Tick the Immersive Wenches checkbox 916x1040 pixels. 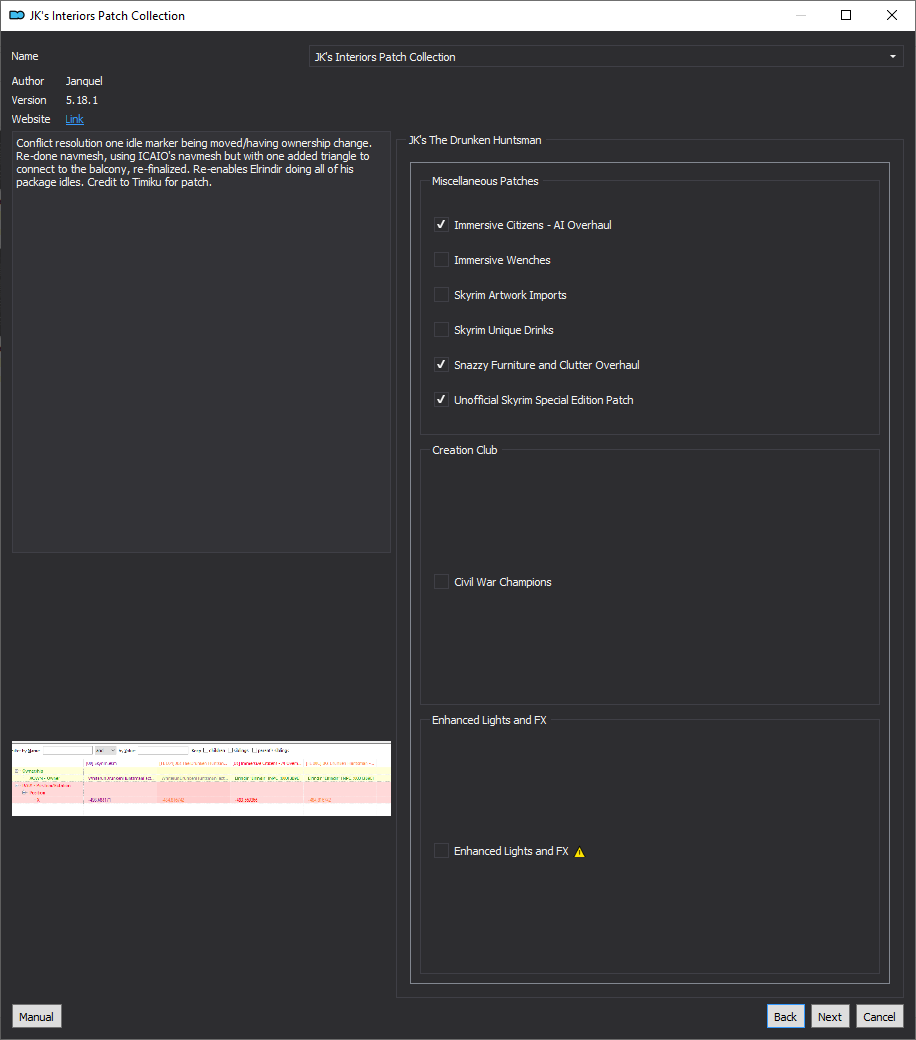441,260
